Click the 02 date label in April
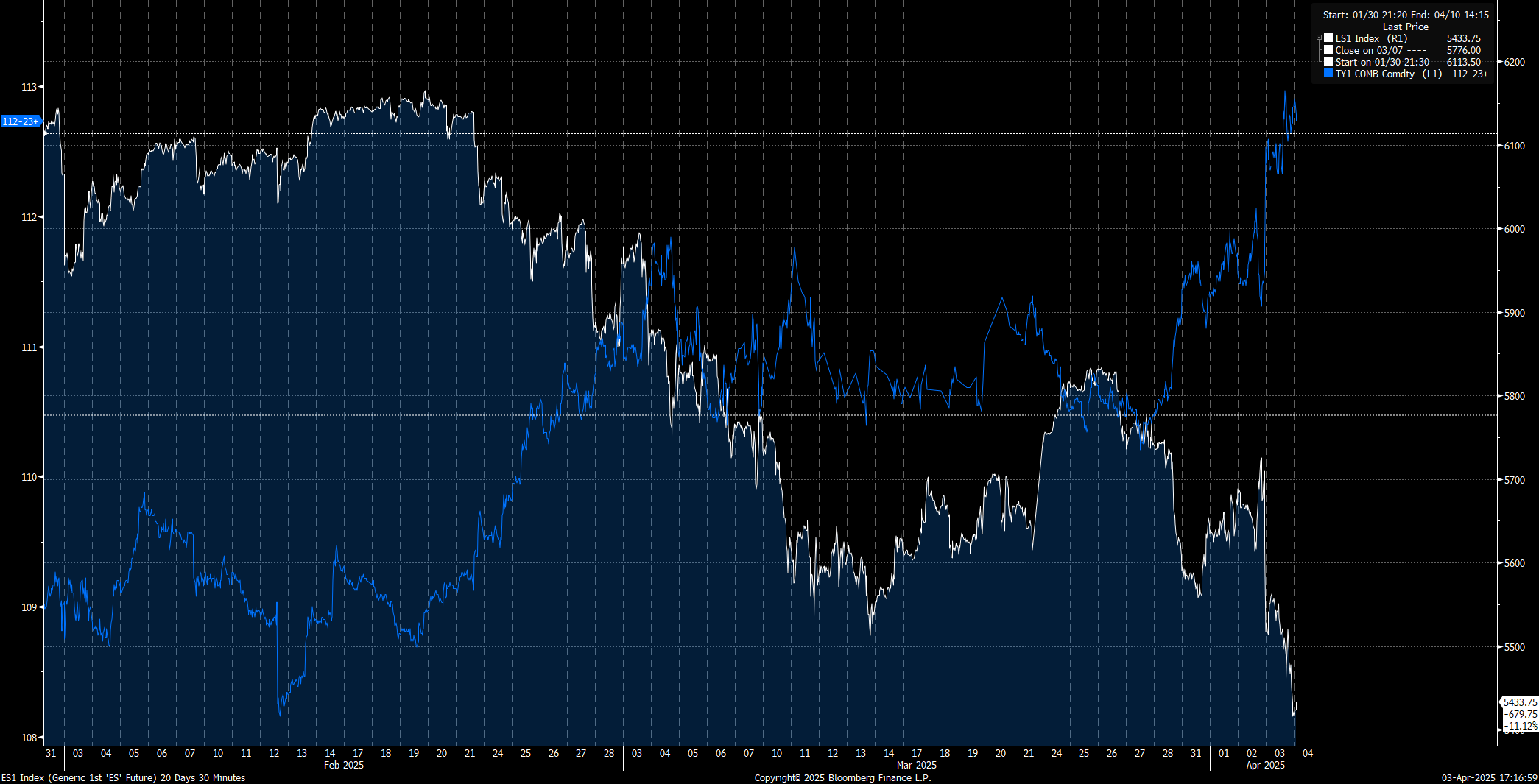This screenshot has height=784, width=1539. [1252, 753]
